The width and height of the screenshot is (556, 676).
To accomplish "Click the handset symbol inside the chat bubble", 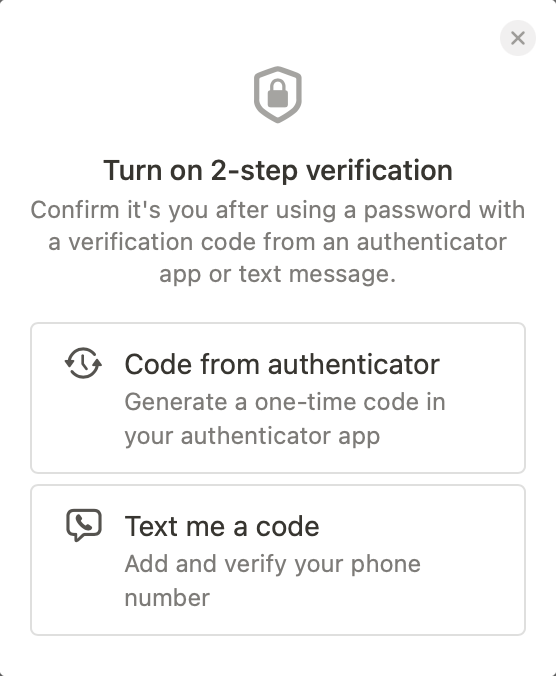I will click(x=84, y=523).
